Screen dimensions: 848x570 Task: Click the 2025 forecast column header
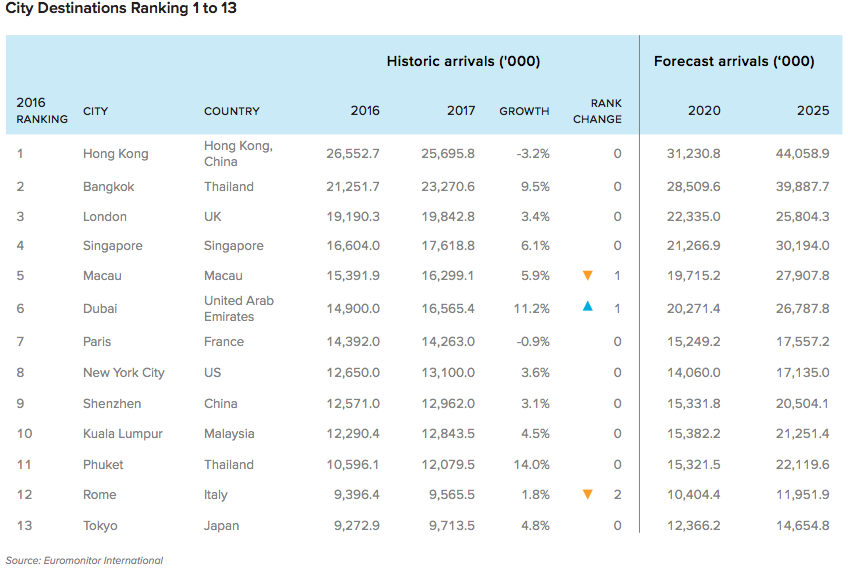[x=812, y=111]
